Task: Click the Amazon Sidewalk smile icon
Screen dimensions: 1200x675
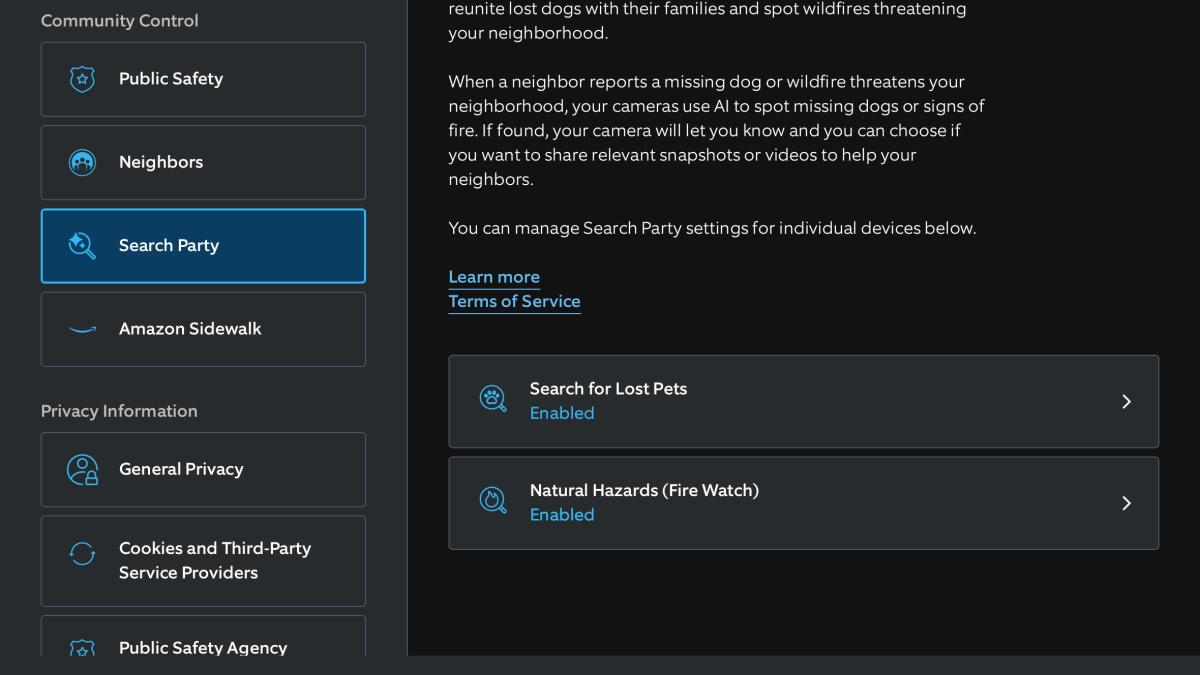Action: coord(82,329)
